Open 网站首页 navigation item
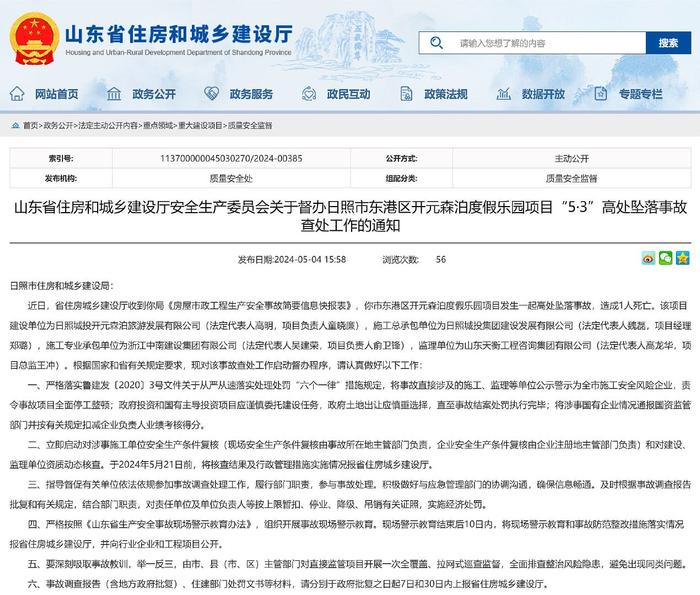Viewport: 700px width, 595px height. [x=56, y=94]
